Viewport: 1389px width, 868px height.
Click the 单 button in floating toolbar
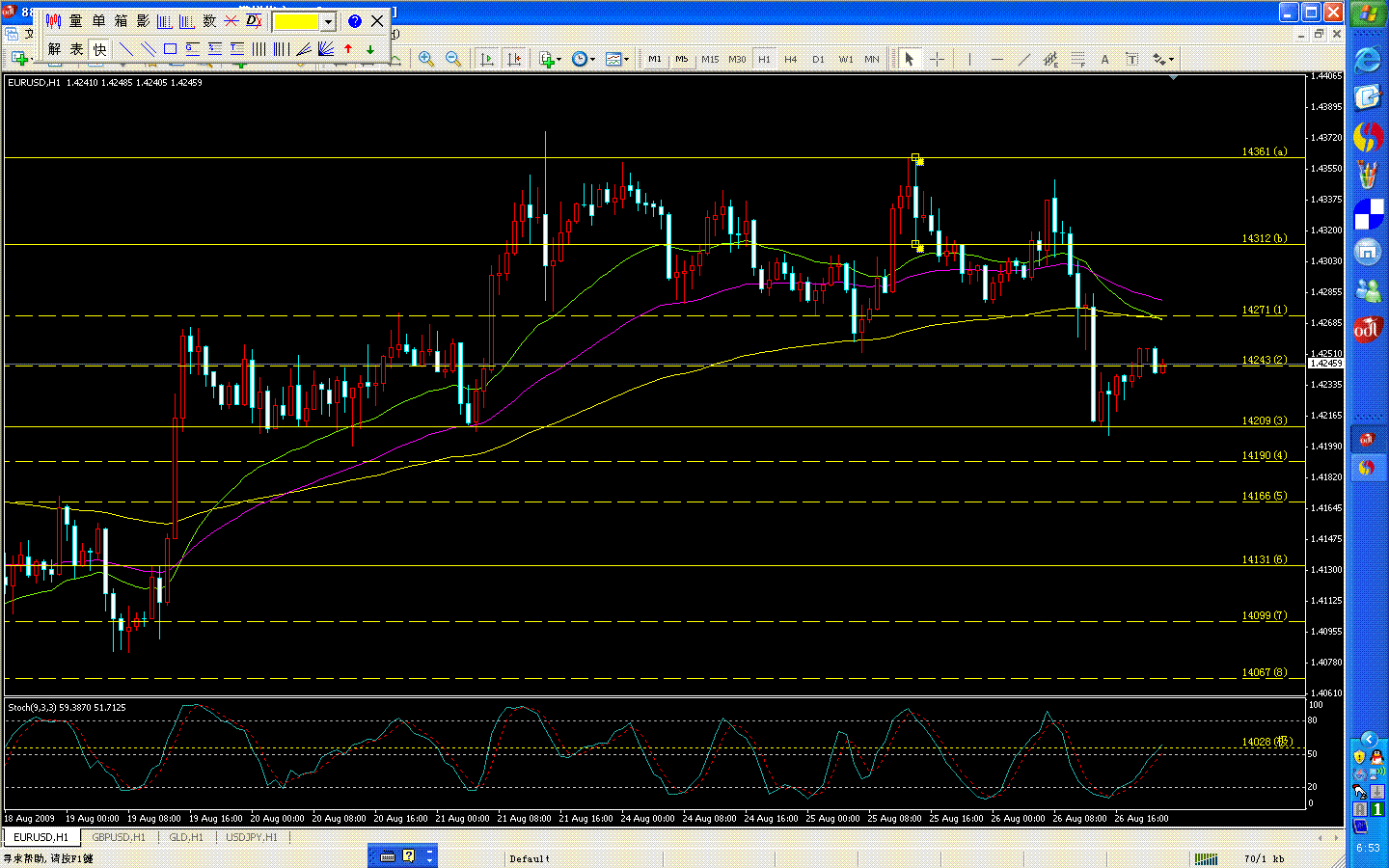(x=98, y=21)
